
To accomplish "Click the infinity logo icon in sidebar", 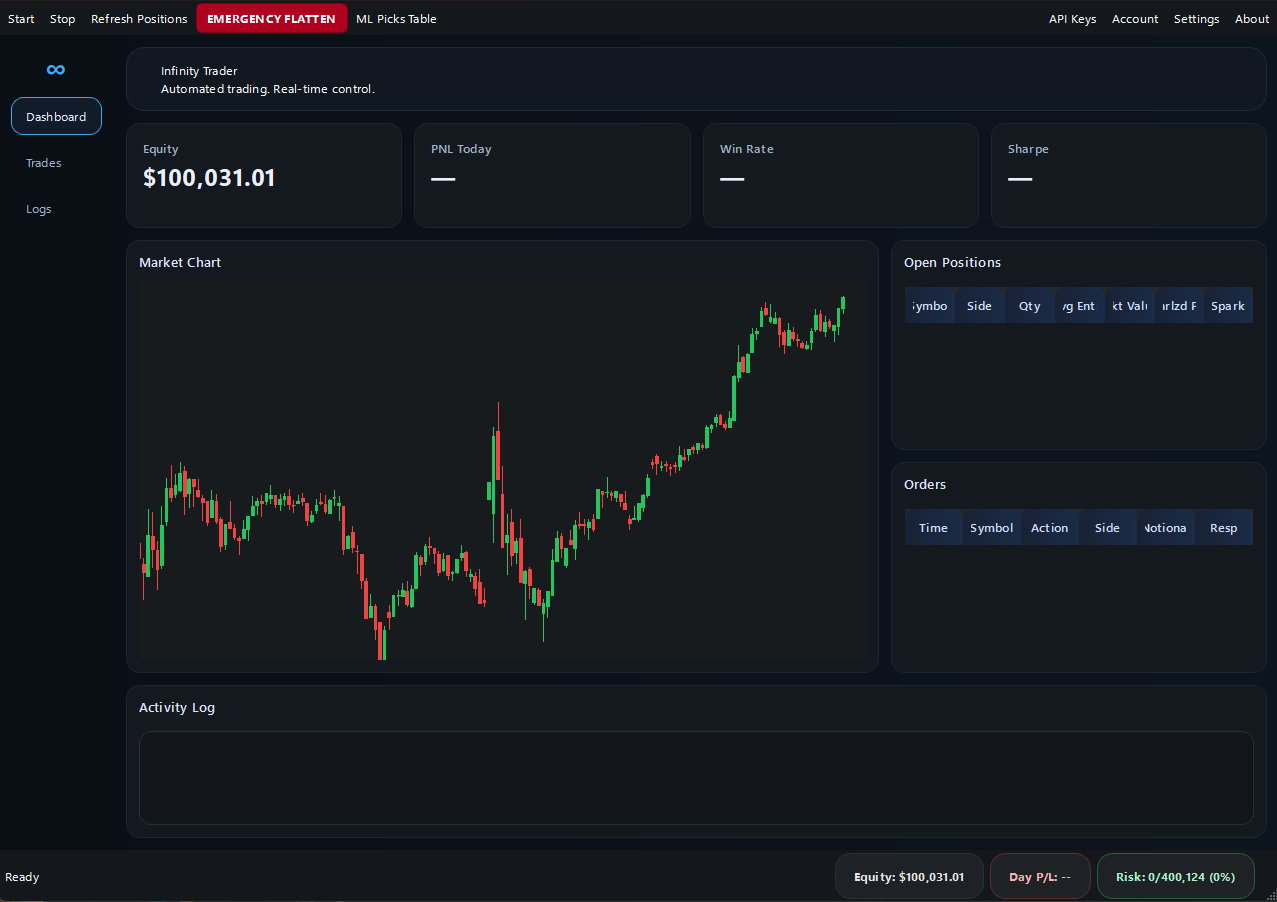I will click(56, 69).
